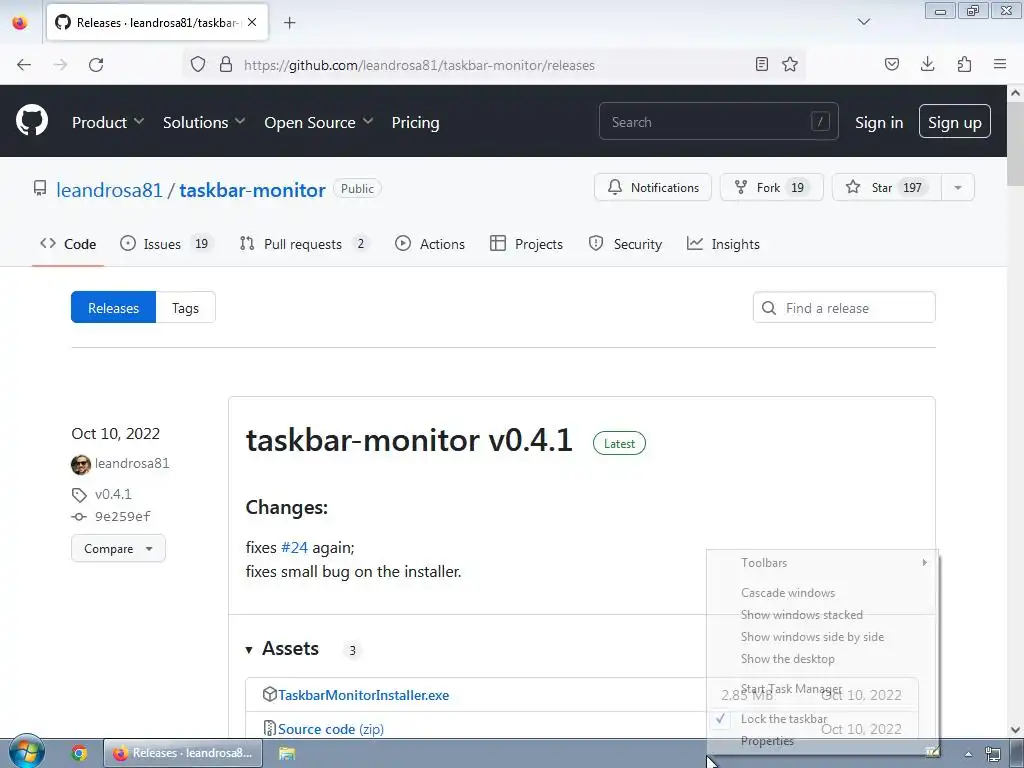Viewport: 1024px width, 768px height.
Task: Click the Sign up button
Action: [954, 121]
